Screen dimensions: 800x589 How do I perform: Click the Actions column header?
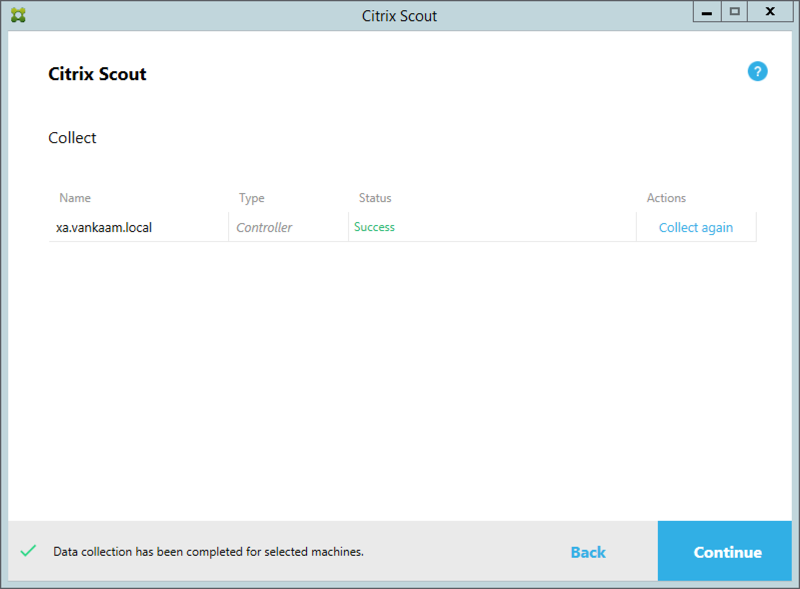666,198
